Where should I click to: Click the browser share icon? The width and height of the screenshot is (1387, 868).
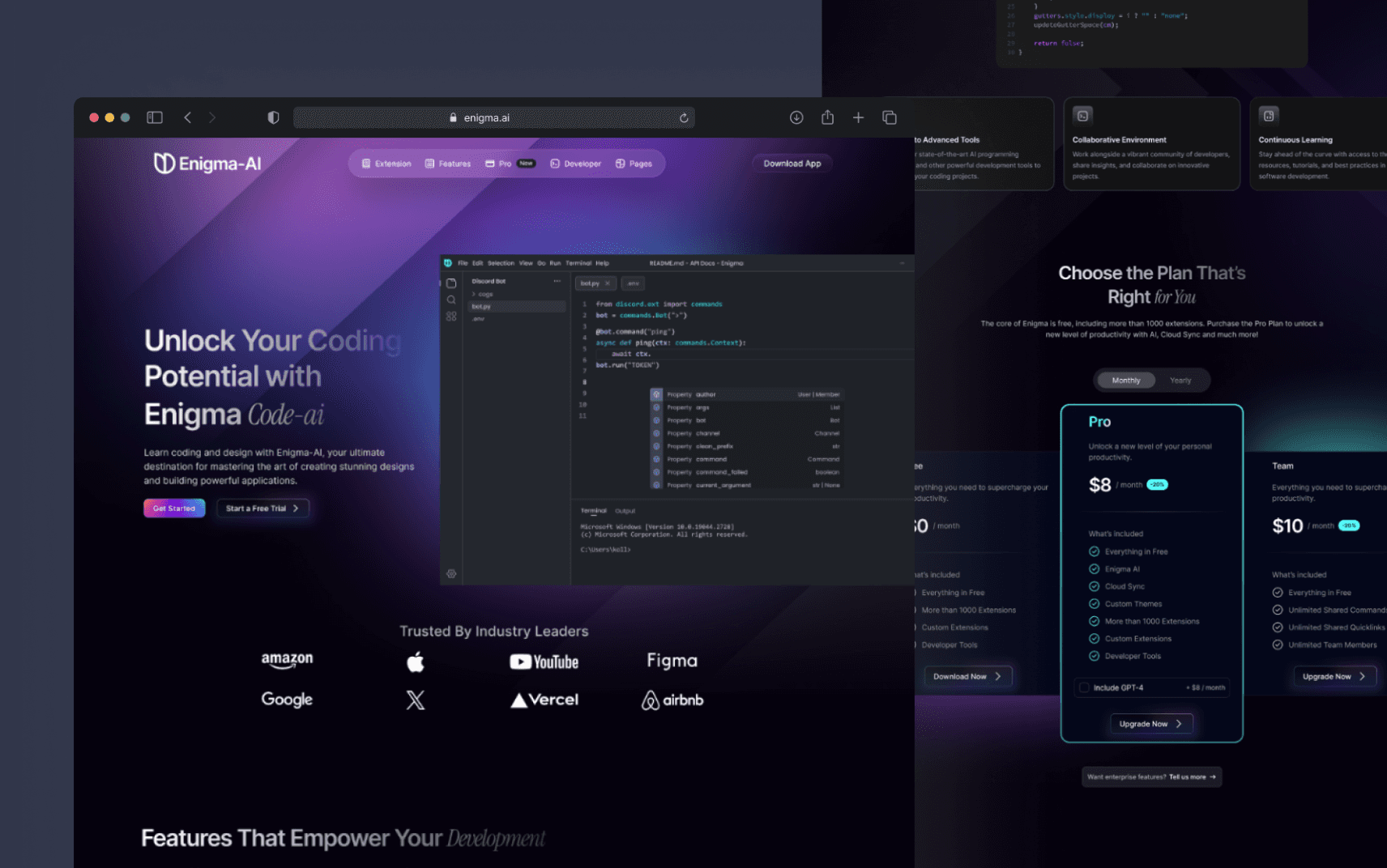click(827, 117)
